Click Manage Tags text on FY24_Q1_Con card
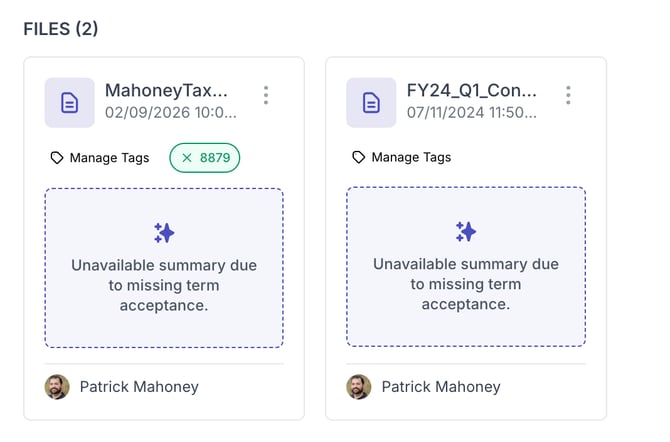 pos(411,157)
